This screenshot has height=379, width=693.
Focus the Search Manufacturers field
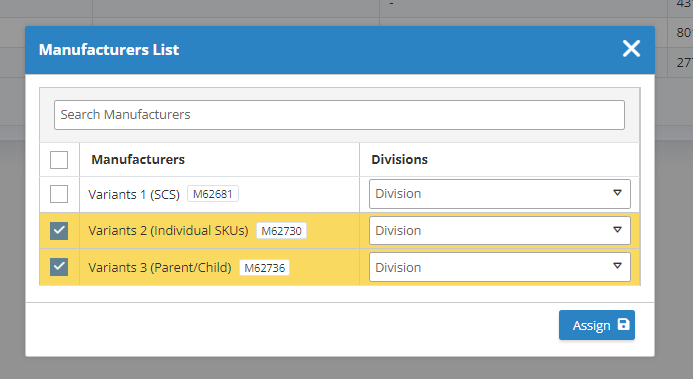(339, 115)
